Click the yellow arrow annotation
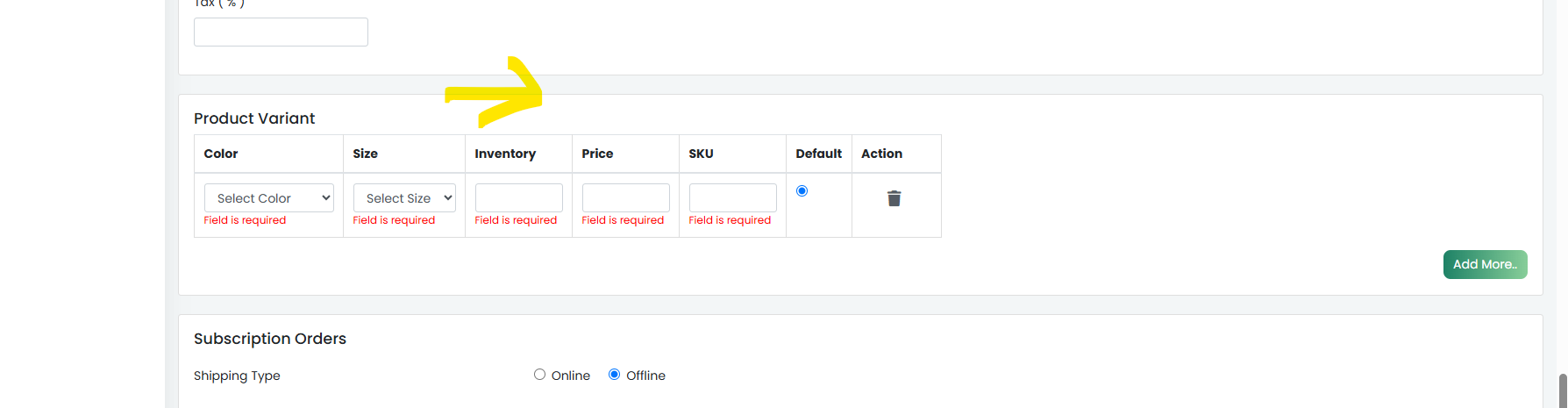Viewport: 1568px width, 408px height. coord(495,91)
